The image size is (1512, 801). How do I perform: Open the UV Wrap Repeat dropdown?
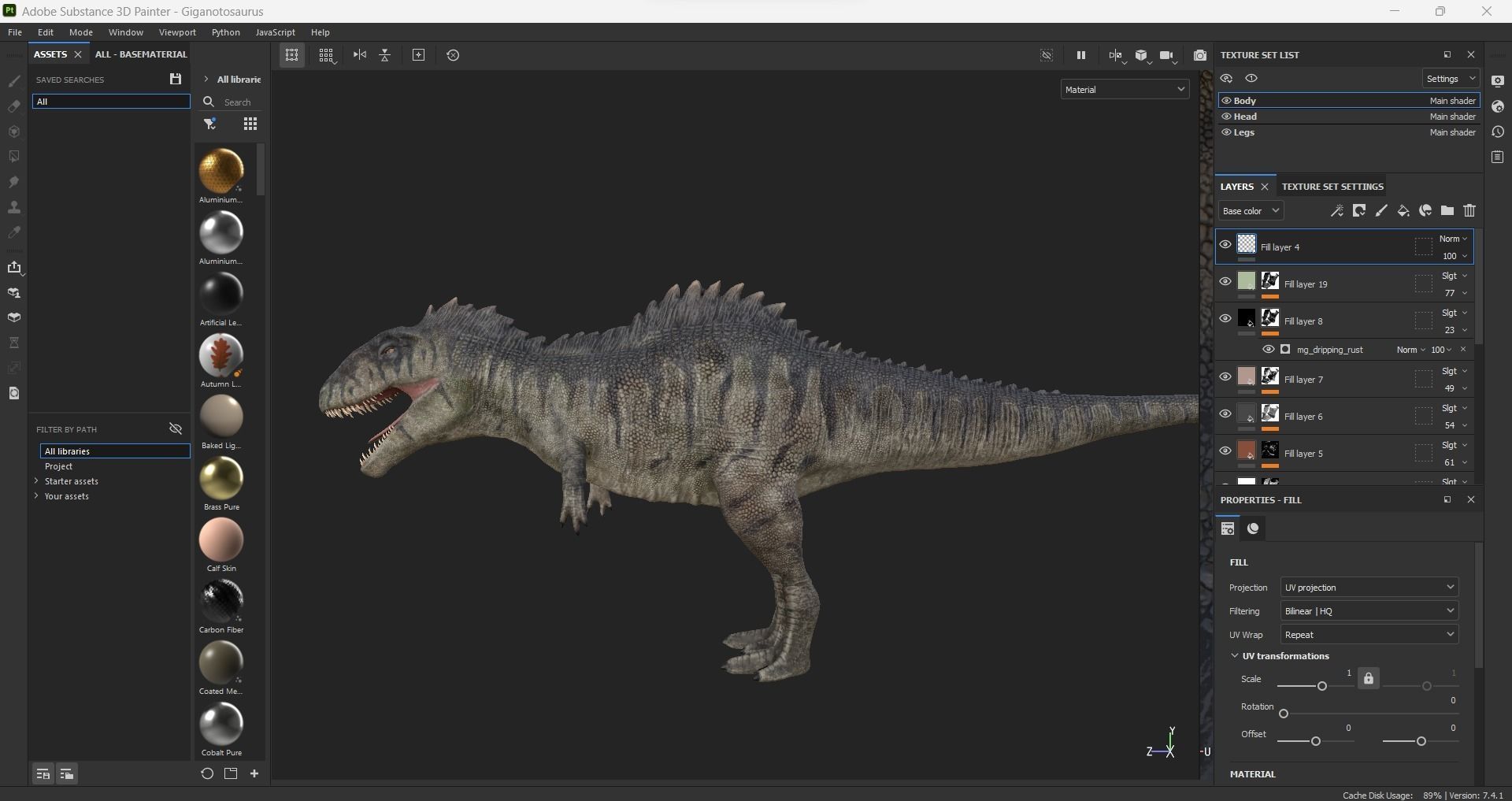click(x=1369, y=635)
